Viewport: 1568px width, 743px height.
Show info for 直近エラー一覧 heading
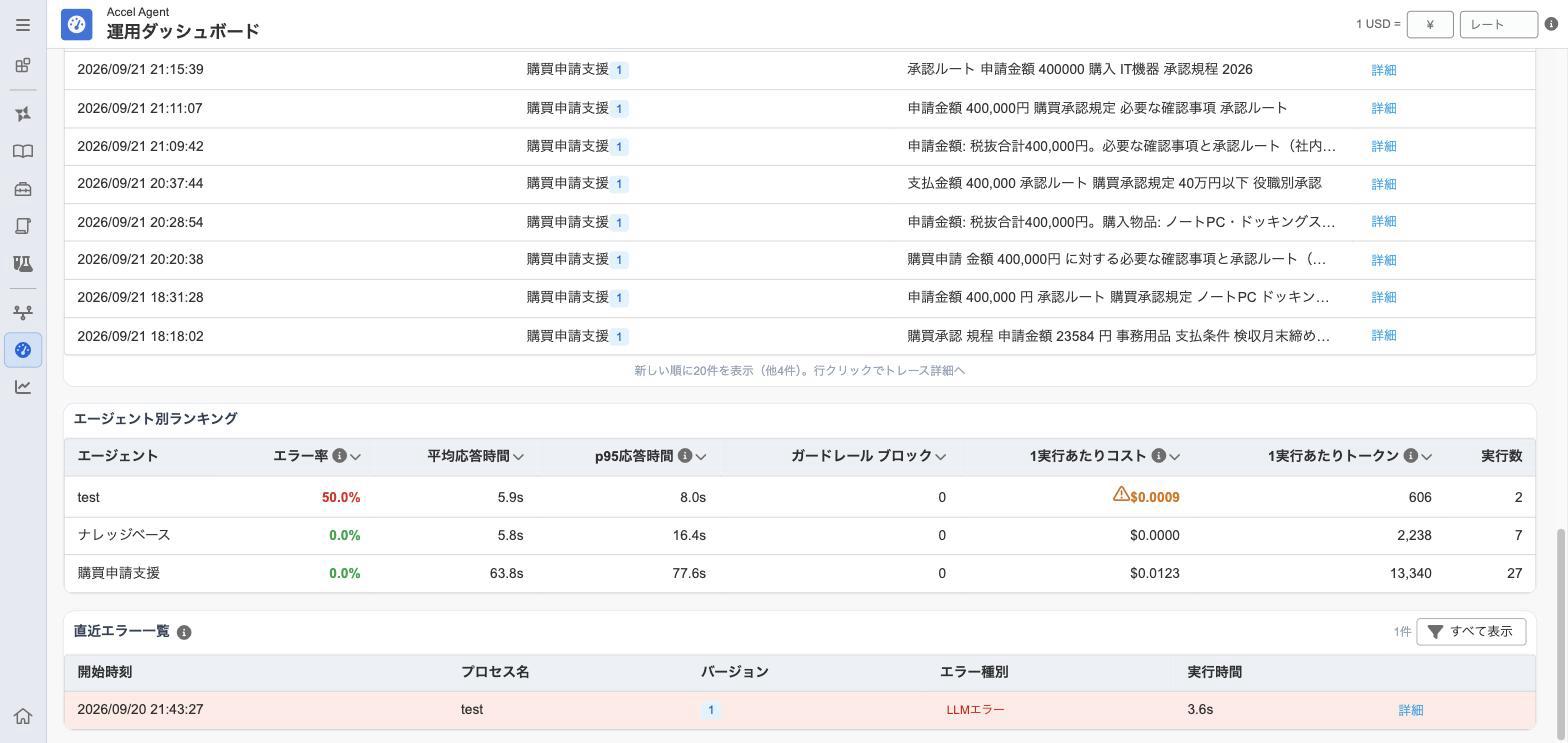pos(184,632)
